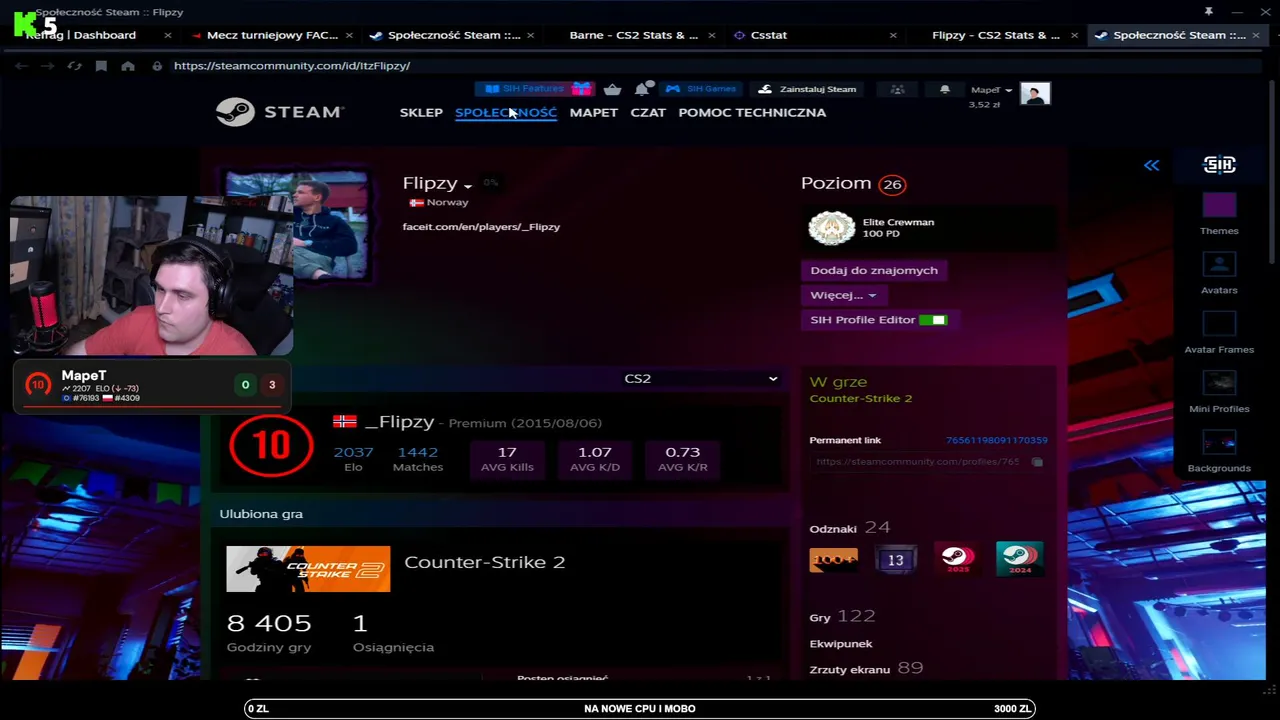
Task: Open the steam ID 76561198091170359 link
Action: tap(997, 440)
